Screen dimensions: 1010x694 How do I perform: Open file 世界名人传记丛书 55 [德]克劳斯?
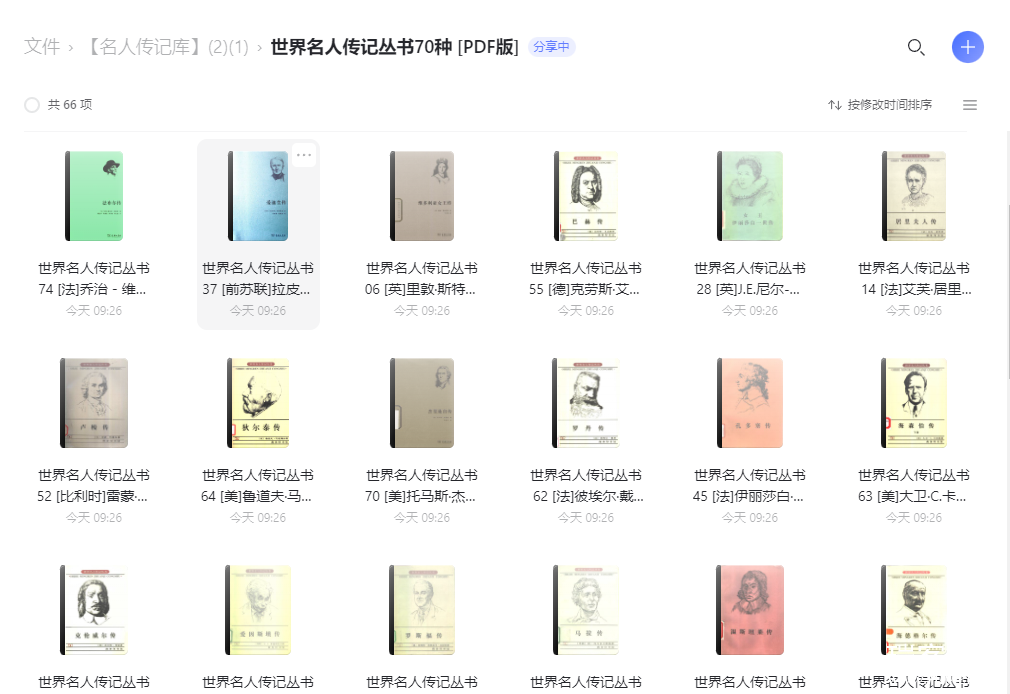tap(586, 278)
